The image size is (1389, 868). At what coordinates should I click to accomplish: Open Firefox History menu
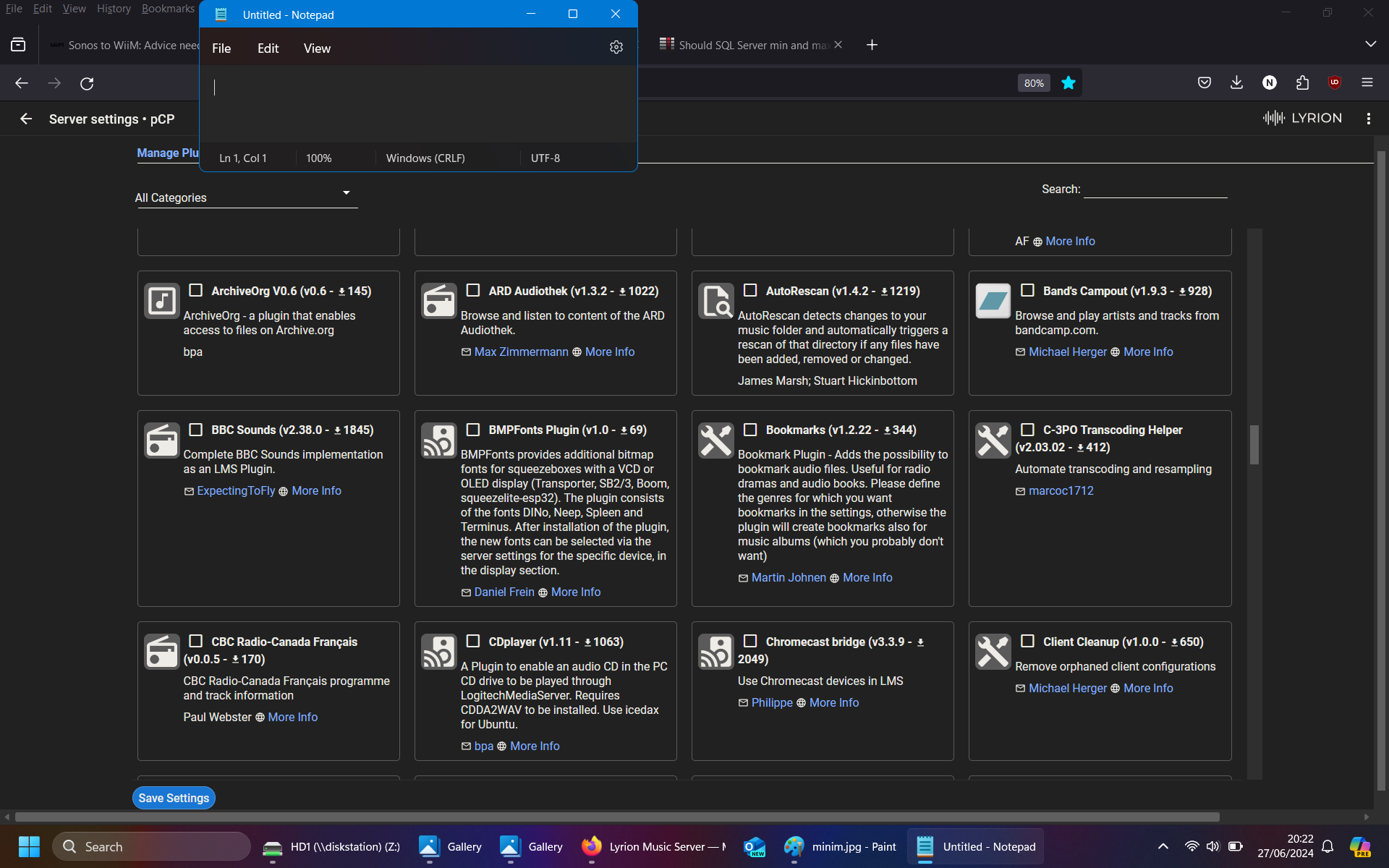coord(114,9)
